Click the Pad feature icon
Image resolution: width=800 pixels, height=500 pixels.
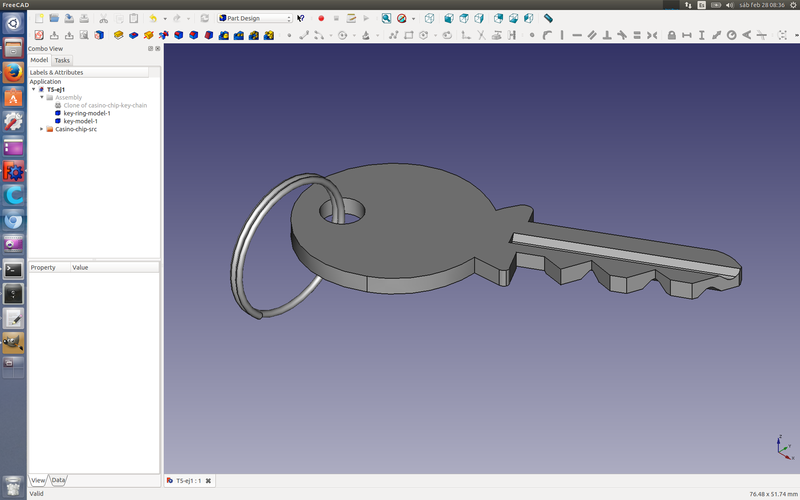(118, 35)
